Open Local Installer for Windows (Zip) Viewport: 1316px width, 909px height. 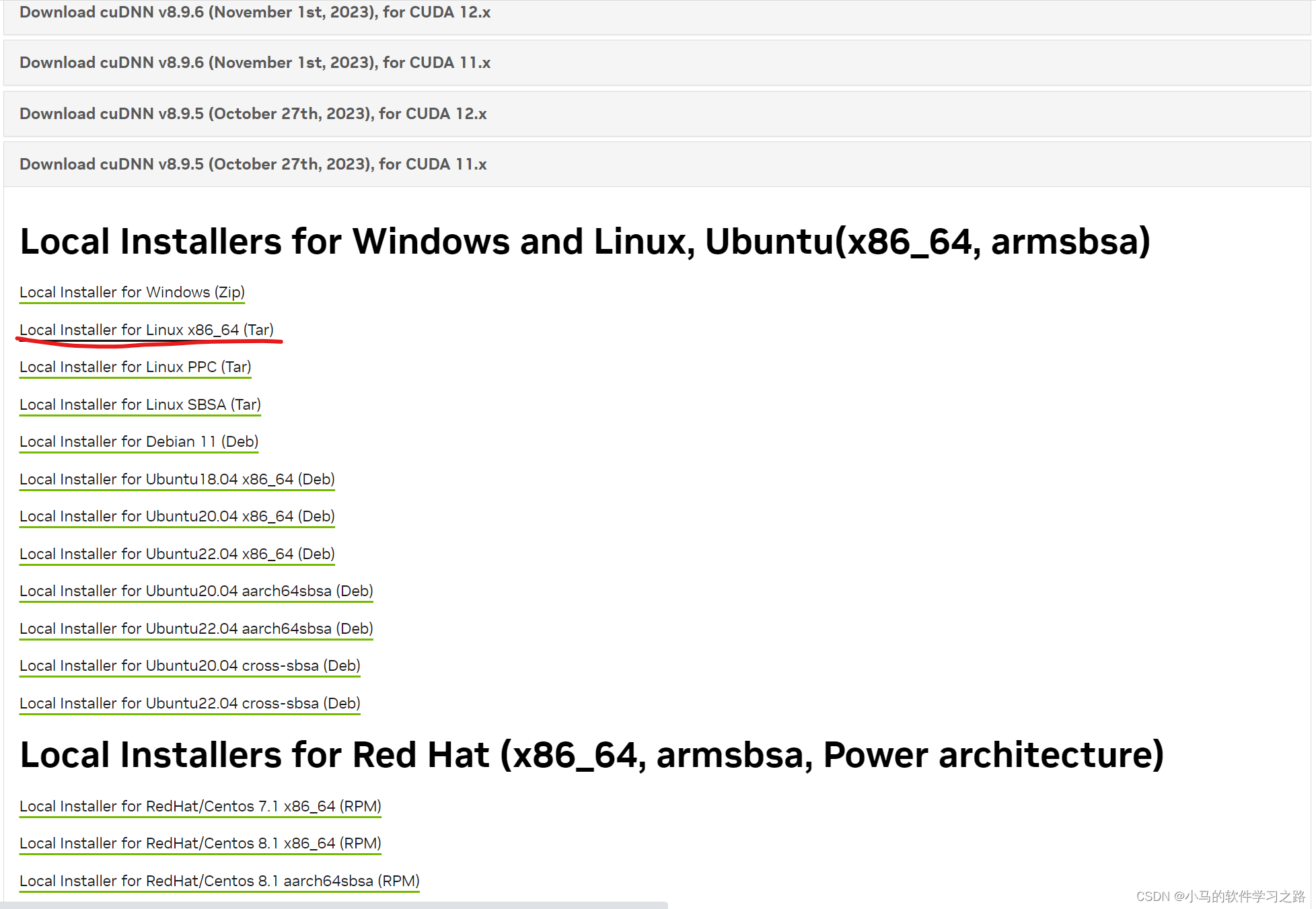tap(132, 292)
